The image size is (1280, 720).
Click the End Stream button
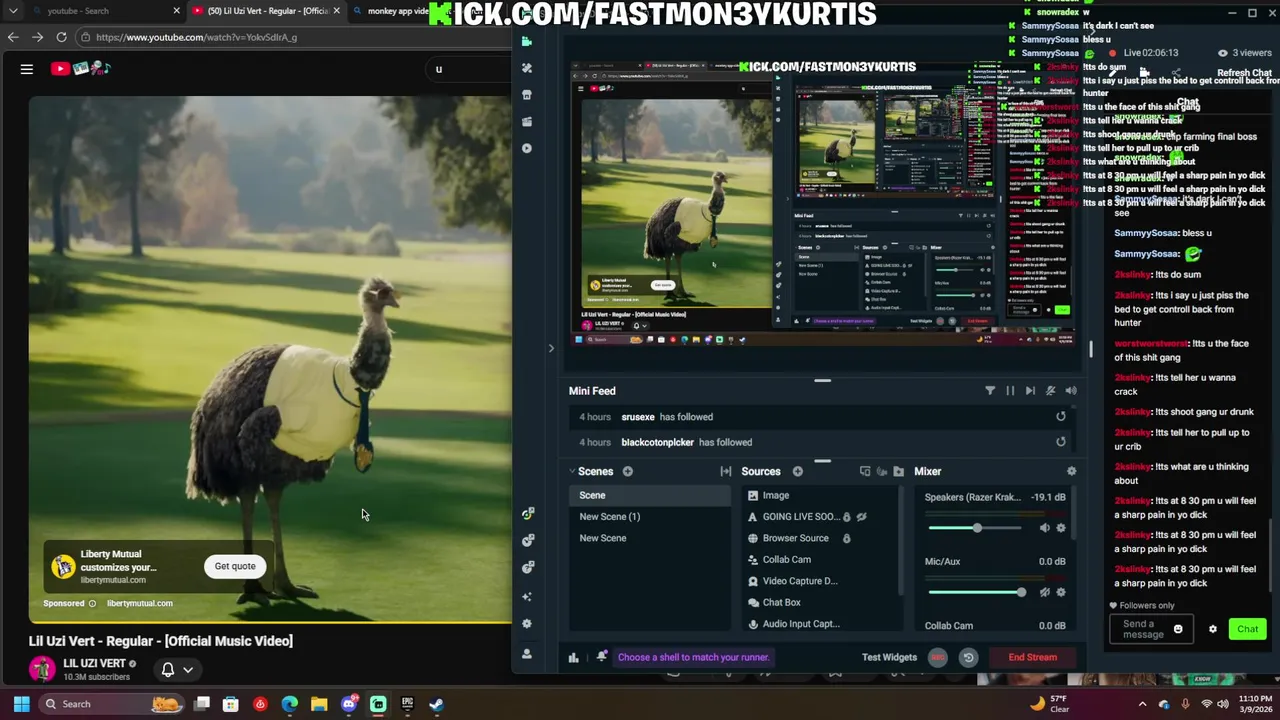[1032, 657]
